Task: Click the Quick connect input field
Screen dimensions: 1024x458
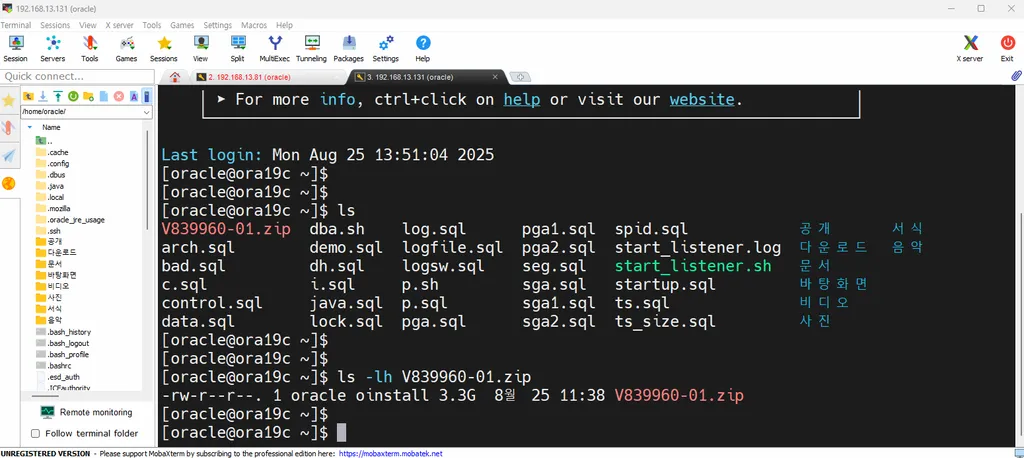Action: point(77,76)
